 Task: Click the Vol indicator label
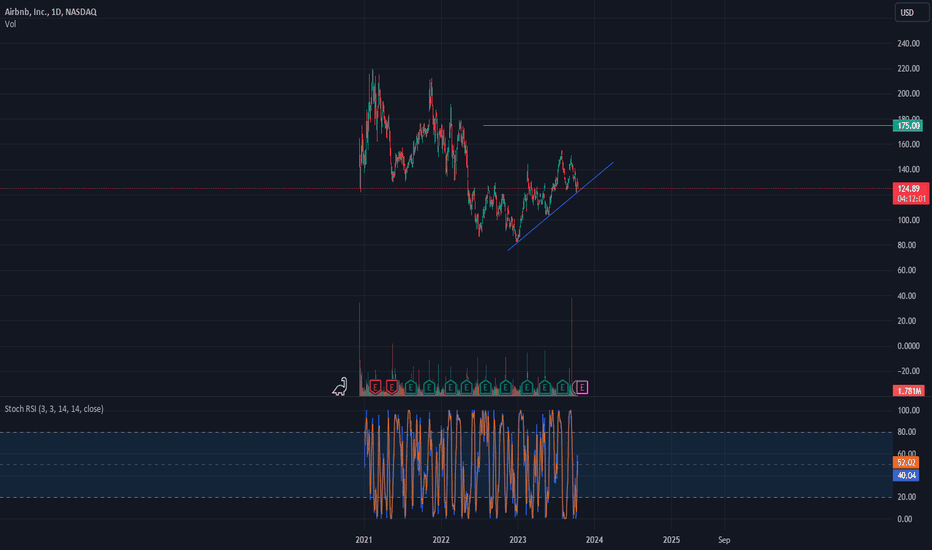click(x=10, y=24)
